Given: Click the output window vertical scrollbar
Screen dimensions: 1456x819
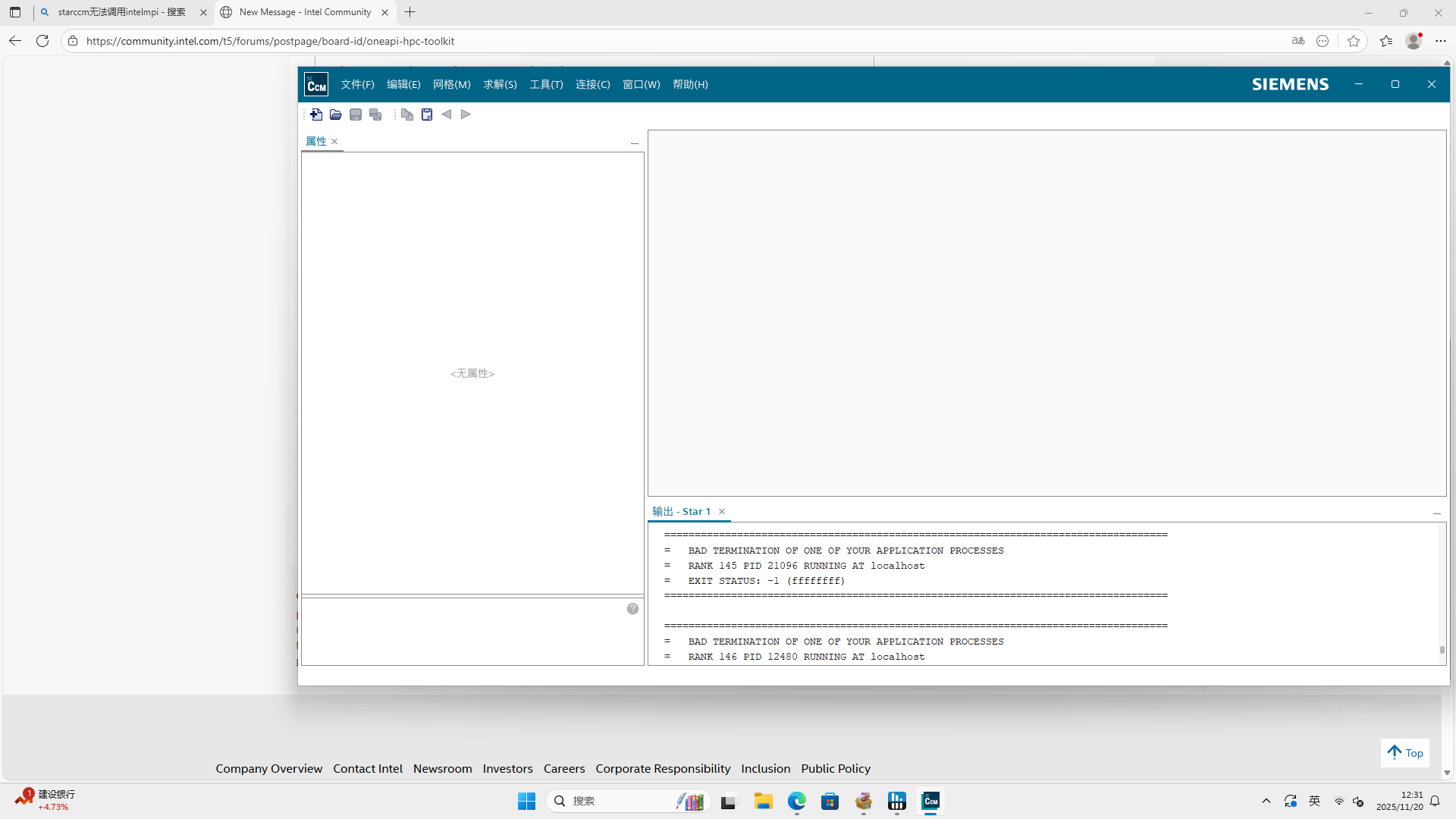Looking at the screenshot, I should tap(1442, 593).
